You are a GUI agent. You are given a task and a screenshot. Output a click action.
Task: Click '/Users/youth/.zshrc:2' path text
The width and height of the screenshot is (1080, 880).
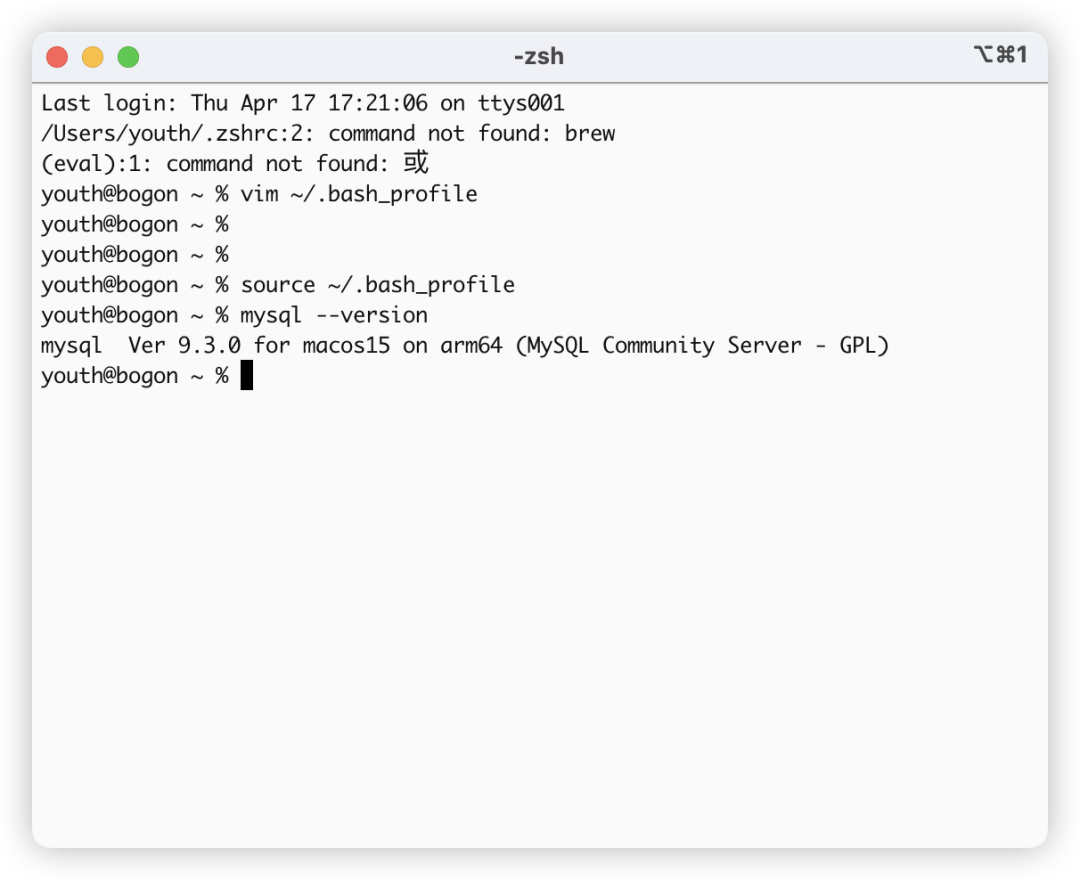[178, 134]
